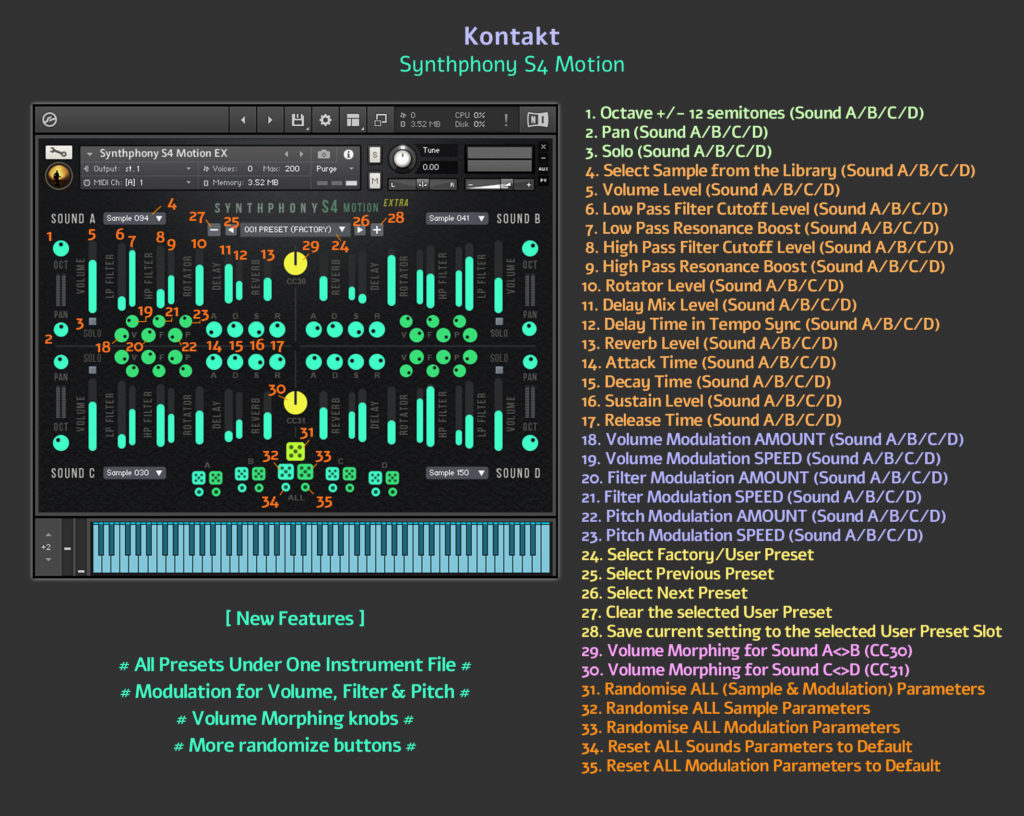
Task: Save current setting with the plus button
Action: click(x=377, y=230)
